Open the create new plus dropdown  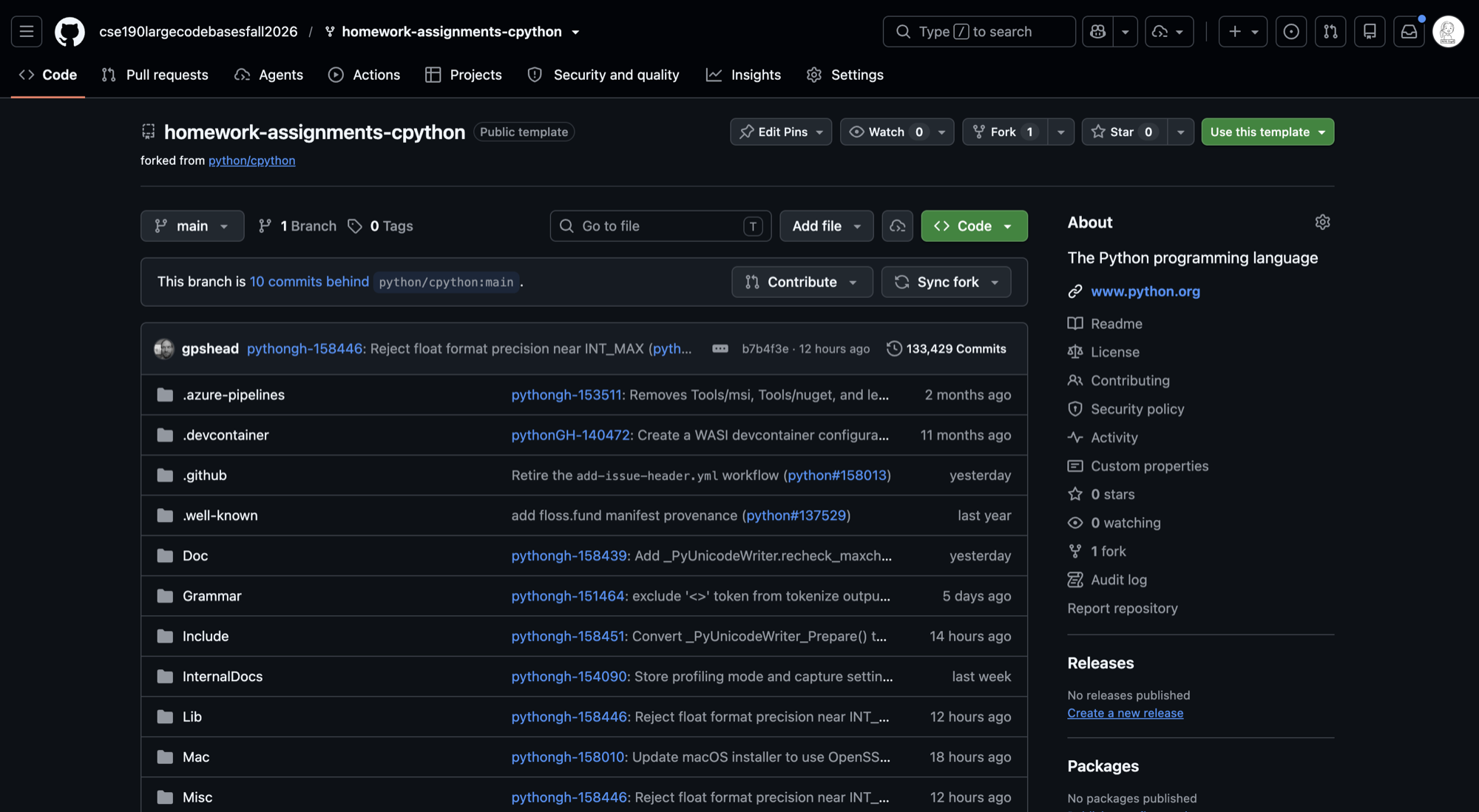click(x=1243, y=32)
